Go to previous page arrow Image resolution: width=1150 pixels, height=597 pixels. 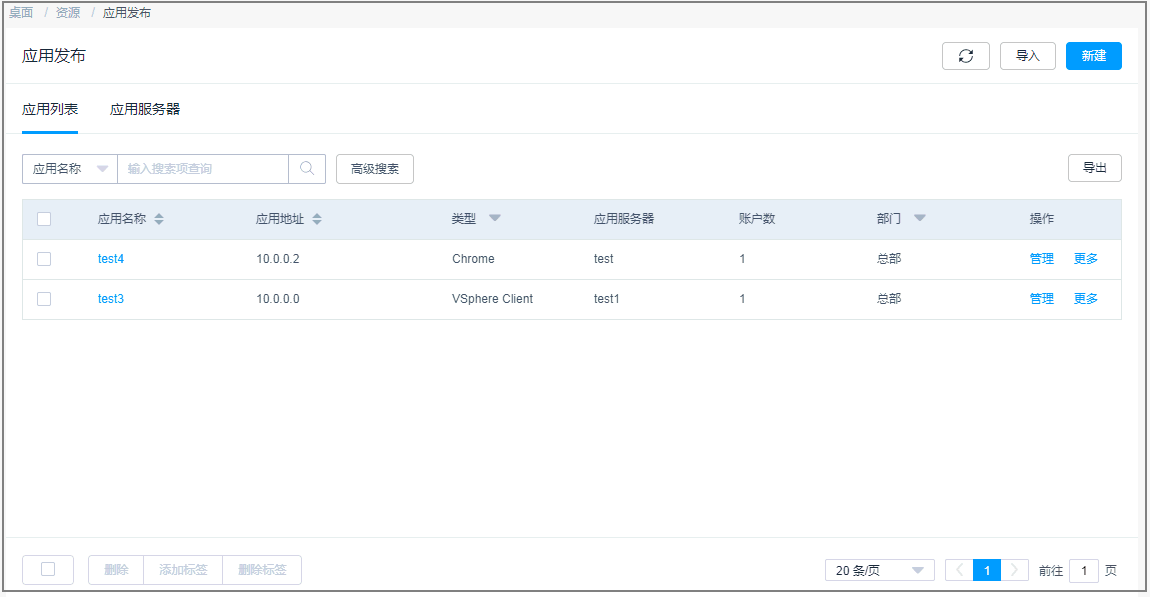[x=959, y=570]
